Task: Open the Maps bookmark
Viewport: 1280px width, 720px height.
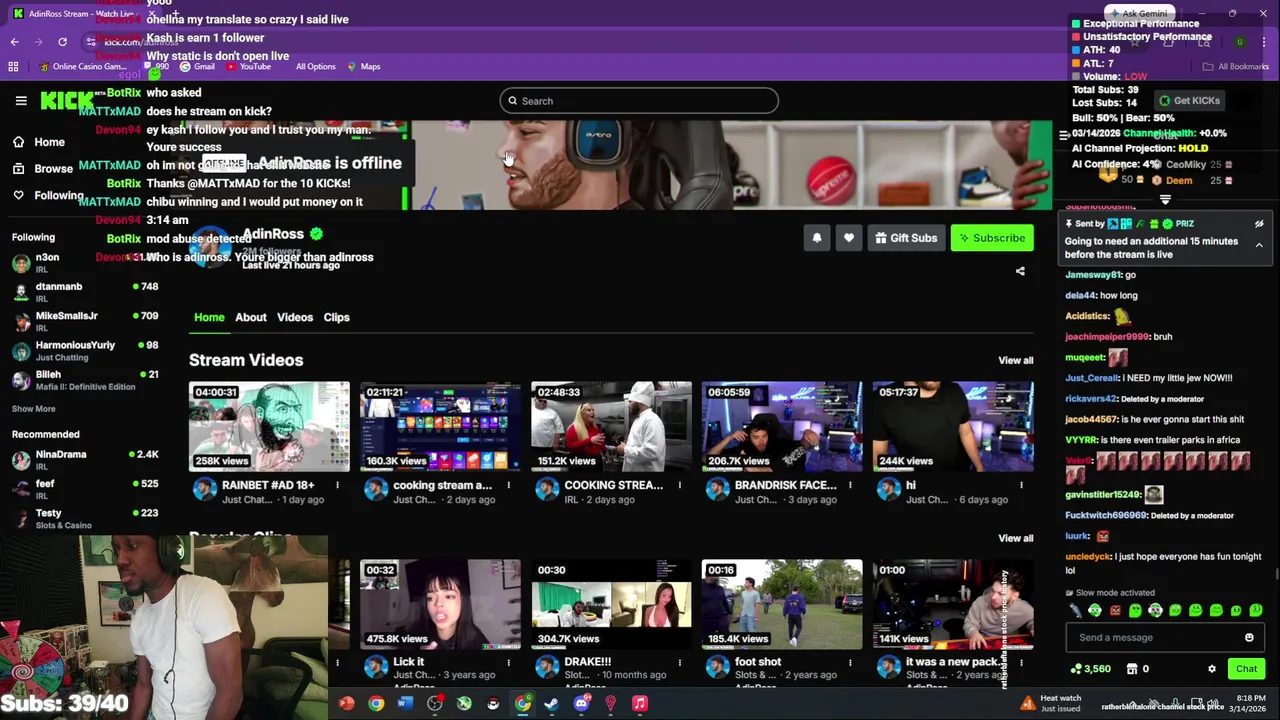Action: tap(363, 67)
